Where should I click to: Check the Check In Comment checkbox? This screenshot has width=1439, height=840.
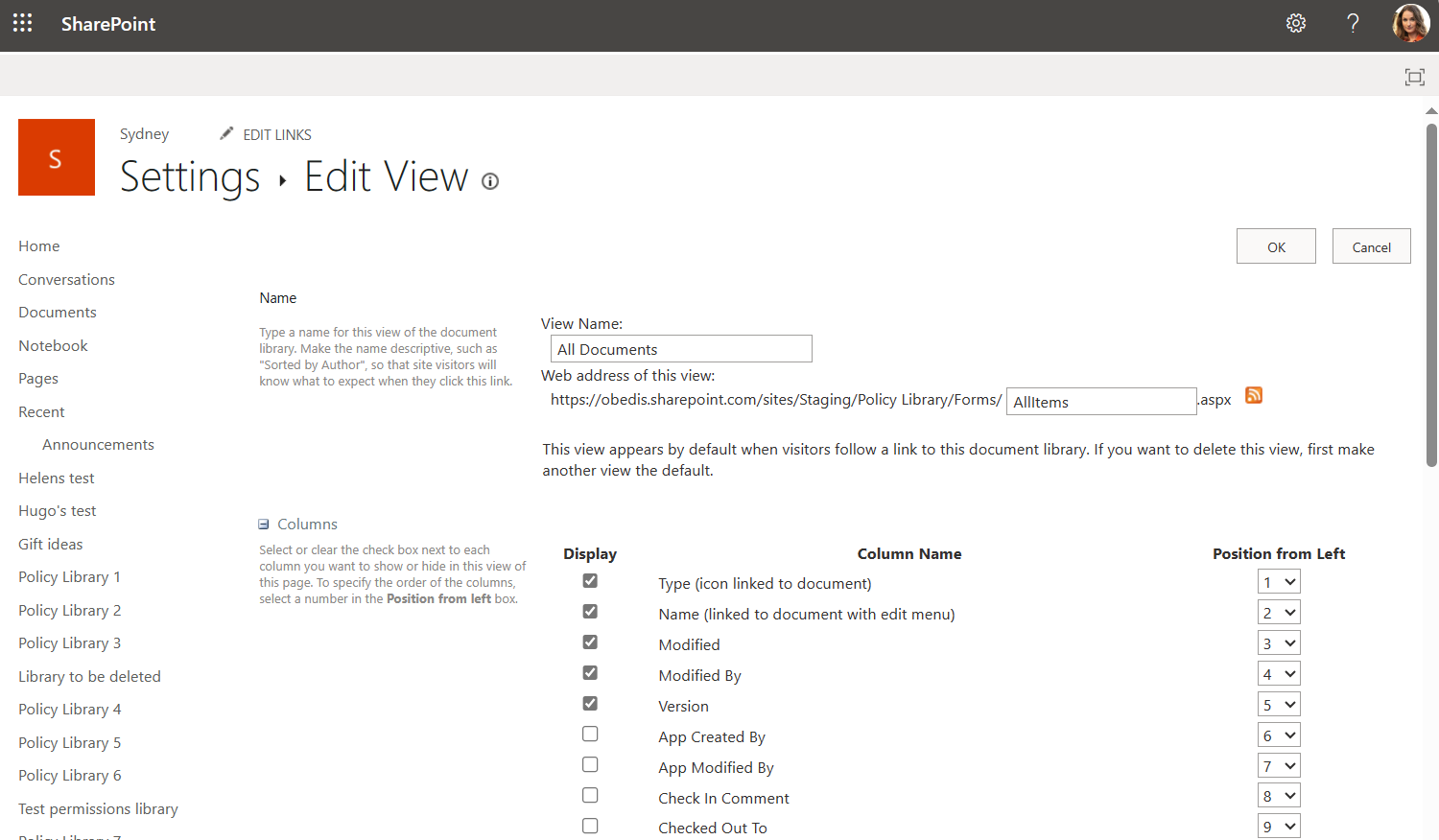click(x=590, y=796)
